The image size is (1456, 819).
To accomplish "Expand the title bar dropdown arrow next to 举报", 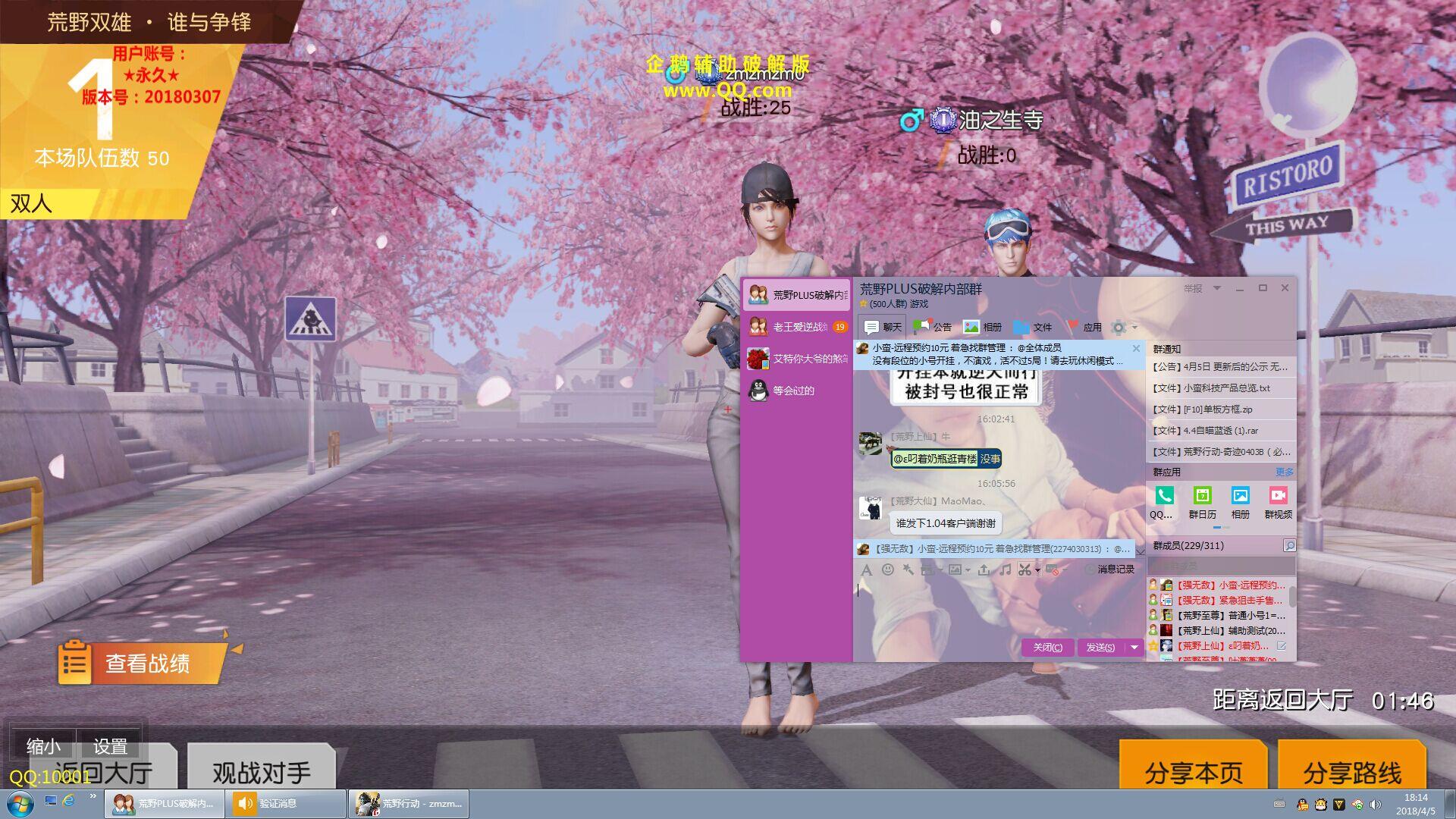I will [1217, 288].
